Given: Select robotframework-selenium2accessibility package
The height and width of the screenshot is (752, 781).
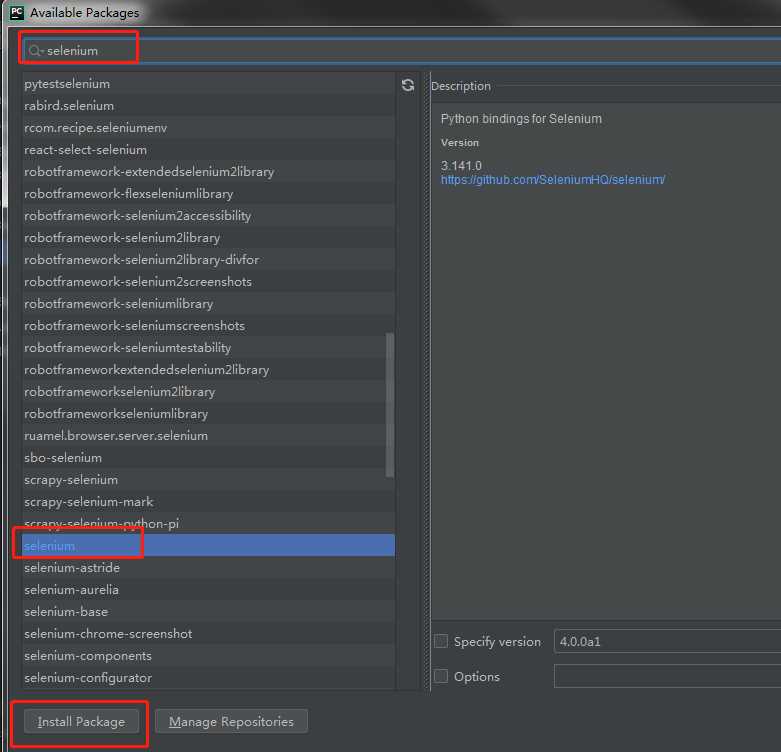Looking at the screenshot, I should 209,216.
